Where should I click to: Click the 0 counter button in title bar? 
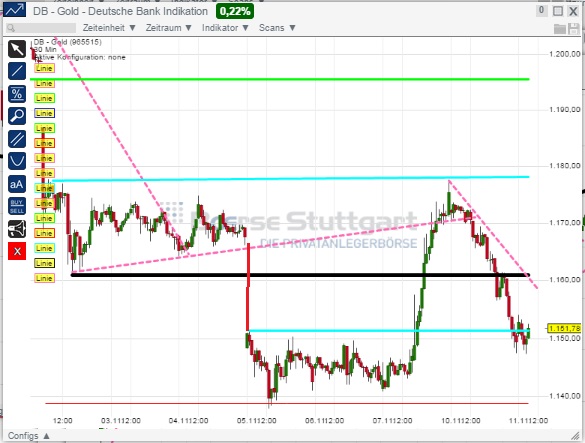pyautogui.click(x=541, y=10)
